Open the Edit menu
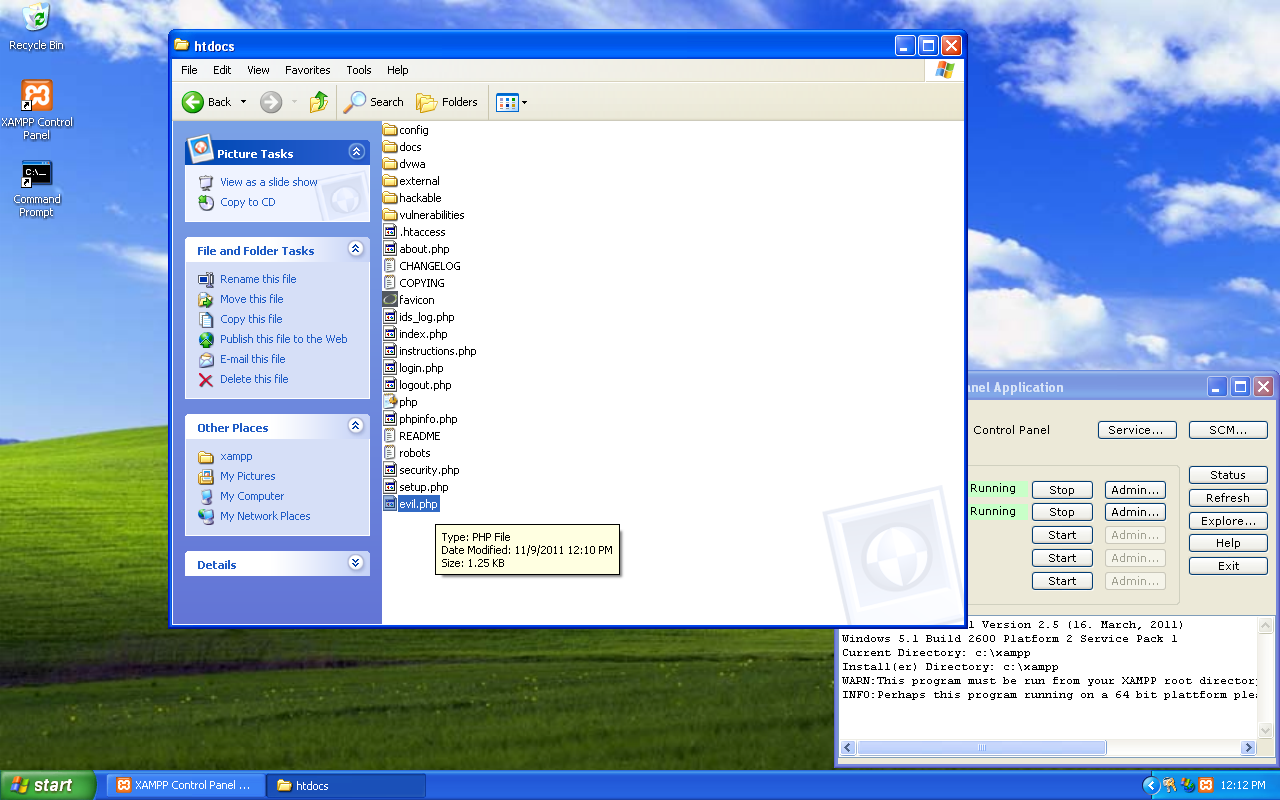The height and width of the screenshot is (800, 1280). pos(222,70)
